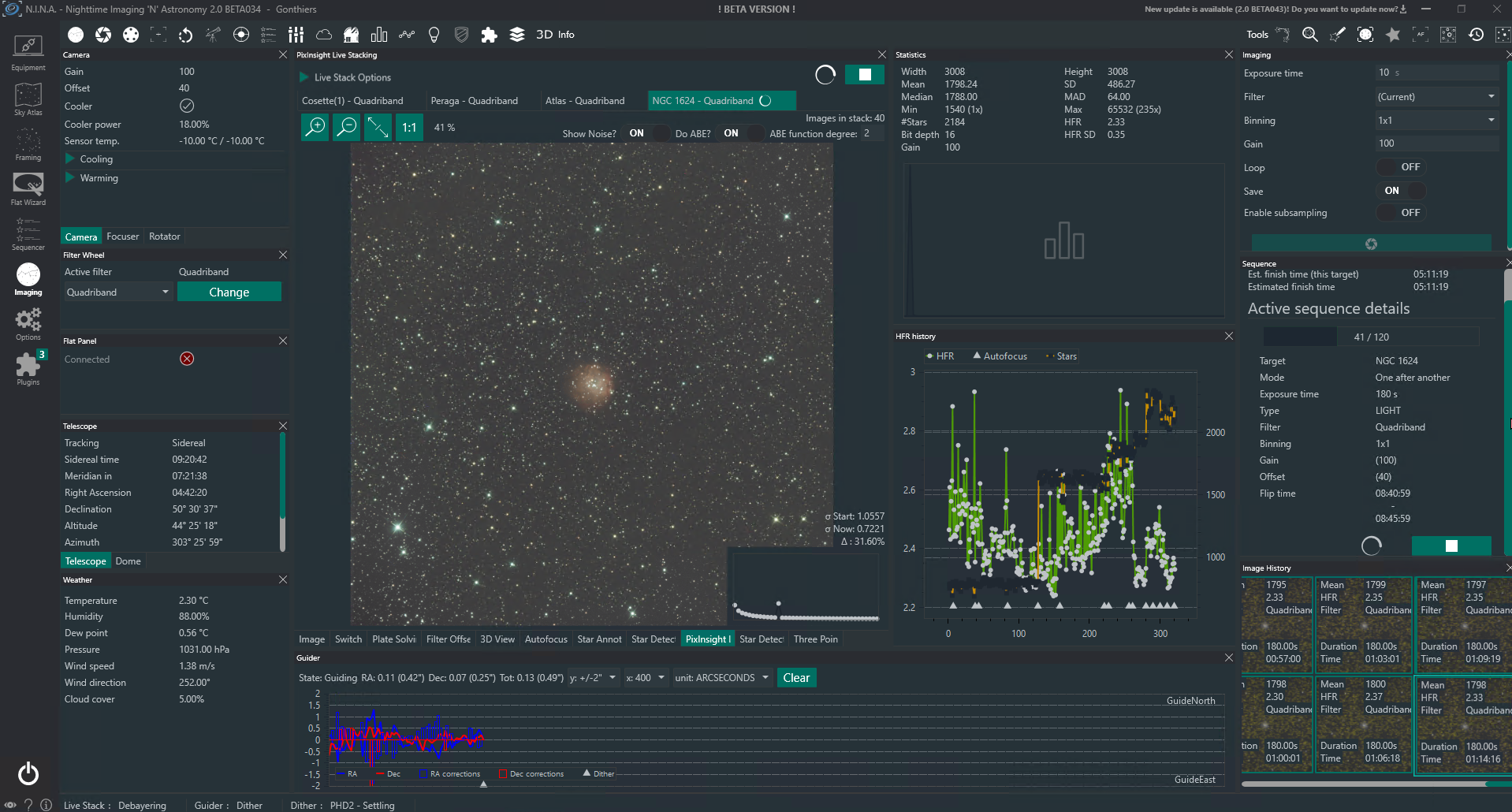Open the Autofocus AF tool icon
The image size is (1512, 812).
click(x=1421, y=35)
